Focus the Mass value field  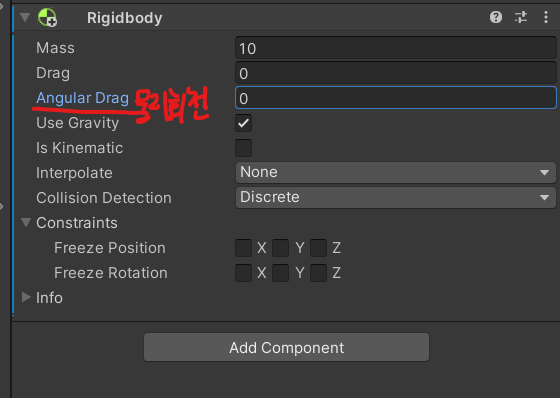coord(396,48)
